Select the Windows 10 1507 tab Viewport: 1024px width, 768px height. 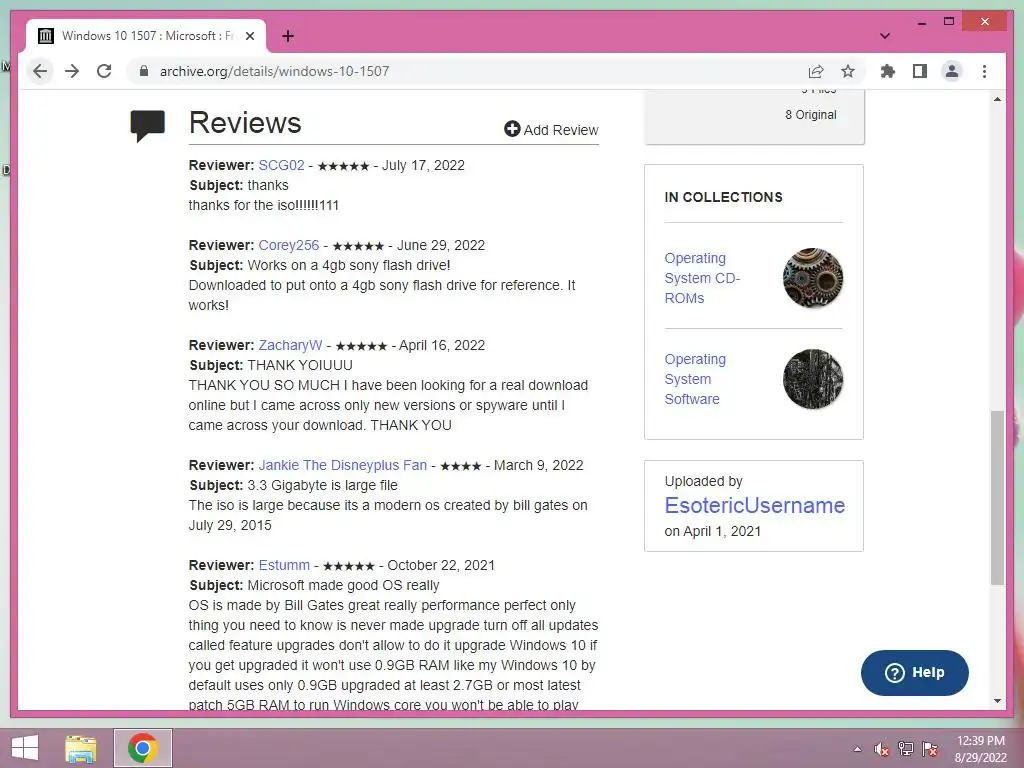coord(146,36)
